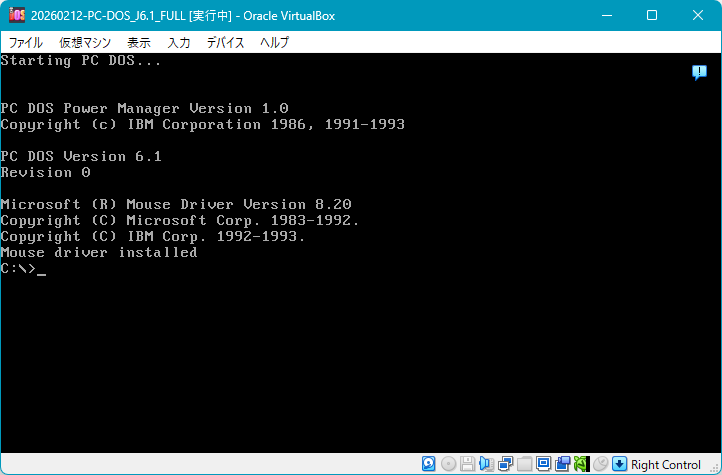Viewport: 722px width, 475px height.
Task: Open the ファイル menu
Action: tap(25, 43)
